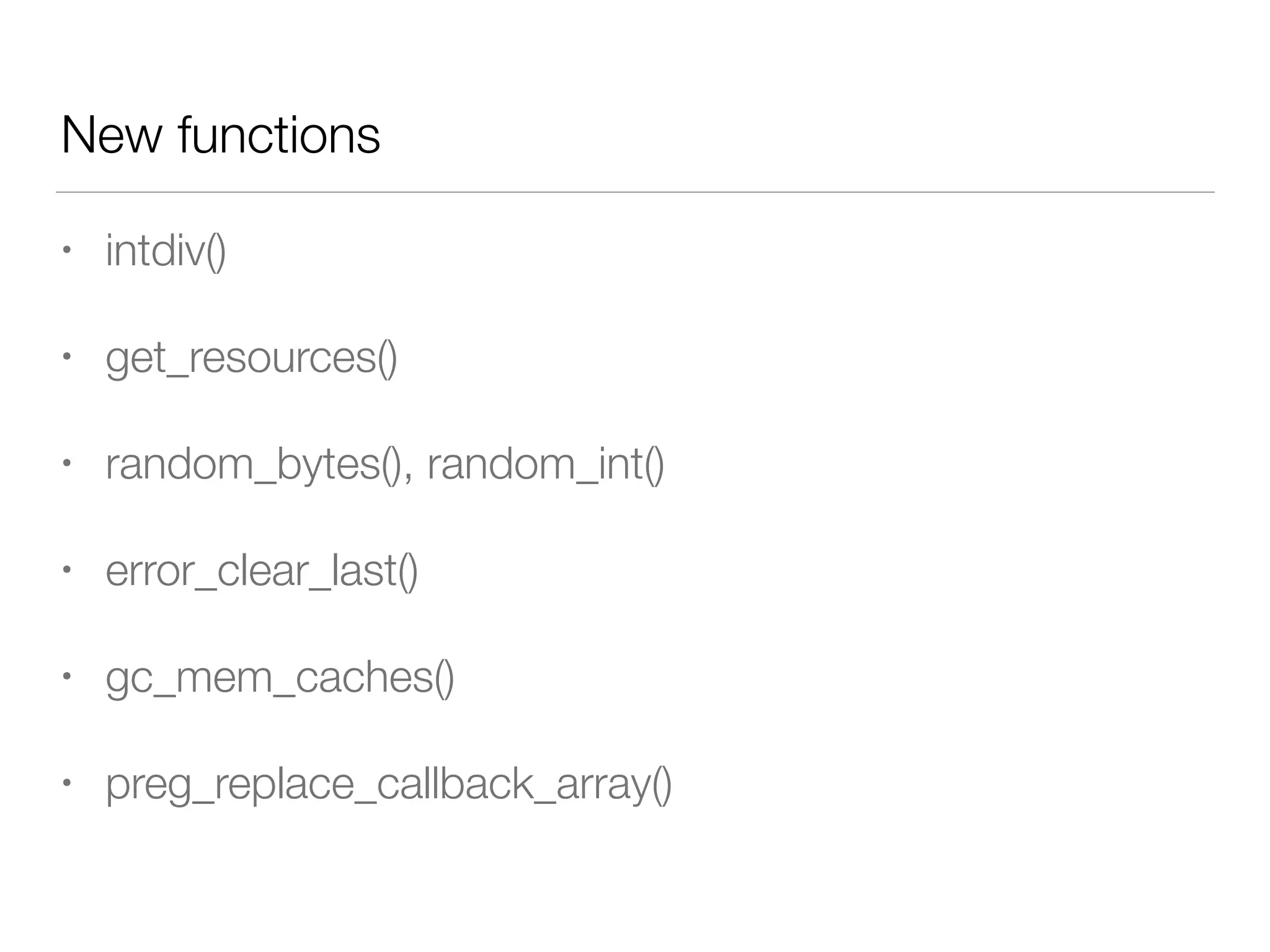Click the bullet dot beside error_clear_last()
1270x952 pixels.
pos(67,570)
